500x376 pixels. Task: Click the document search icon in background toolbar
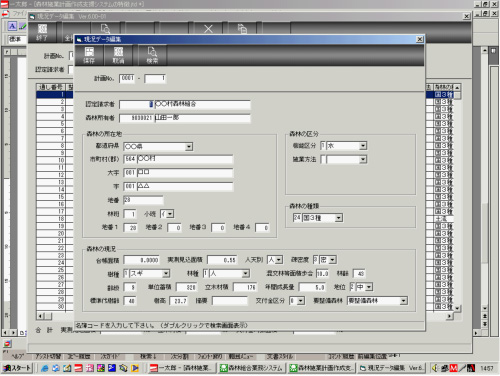[105, 29]
